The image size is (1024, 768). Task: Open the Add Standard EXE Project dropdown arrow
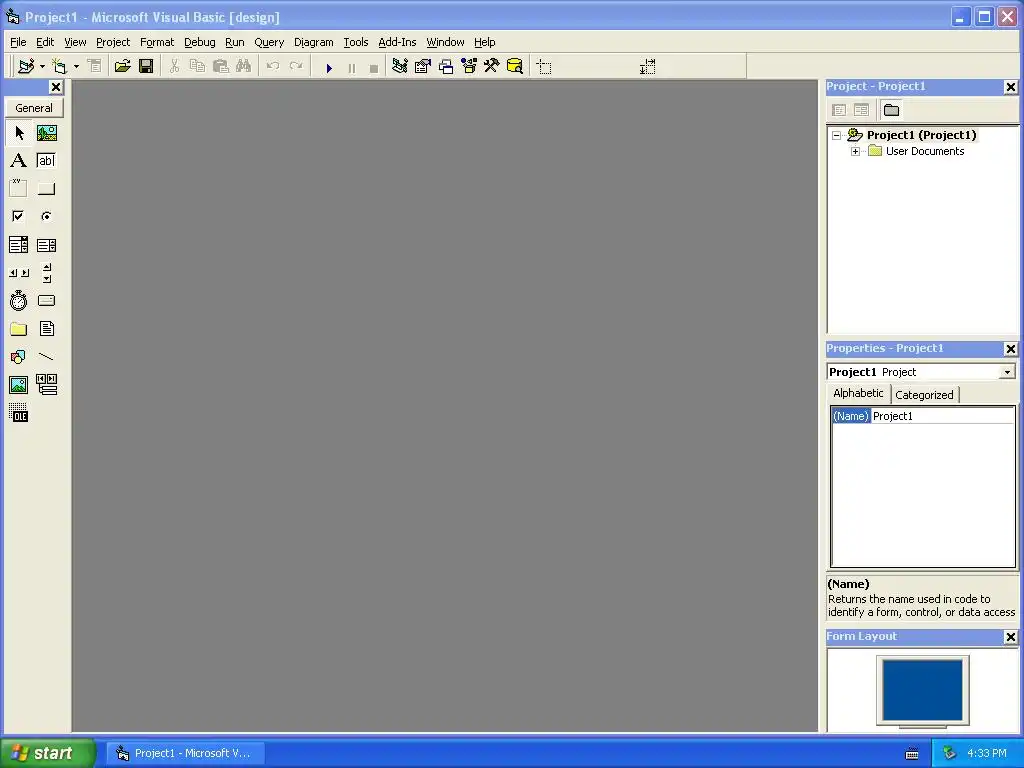tap(42, 67)
